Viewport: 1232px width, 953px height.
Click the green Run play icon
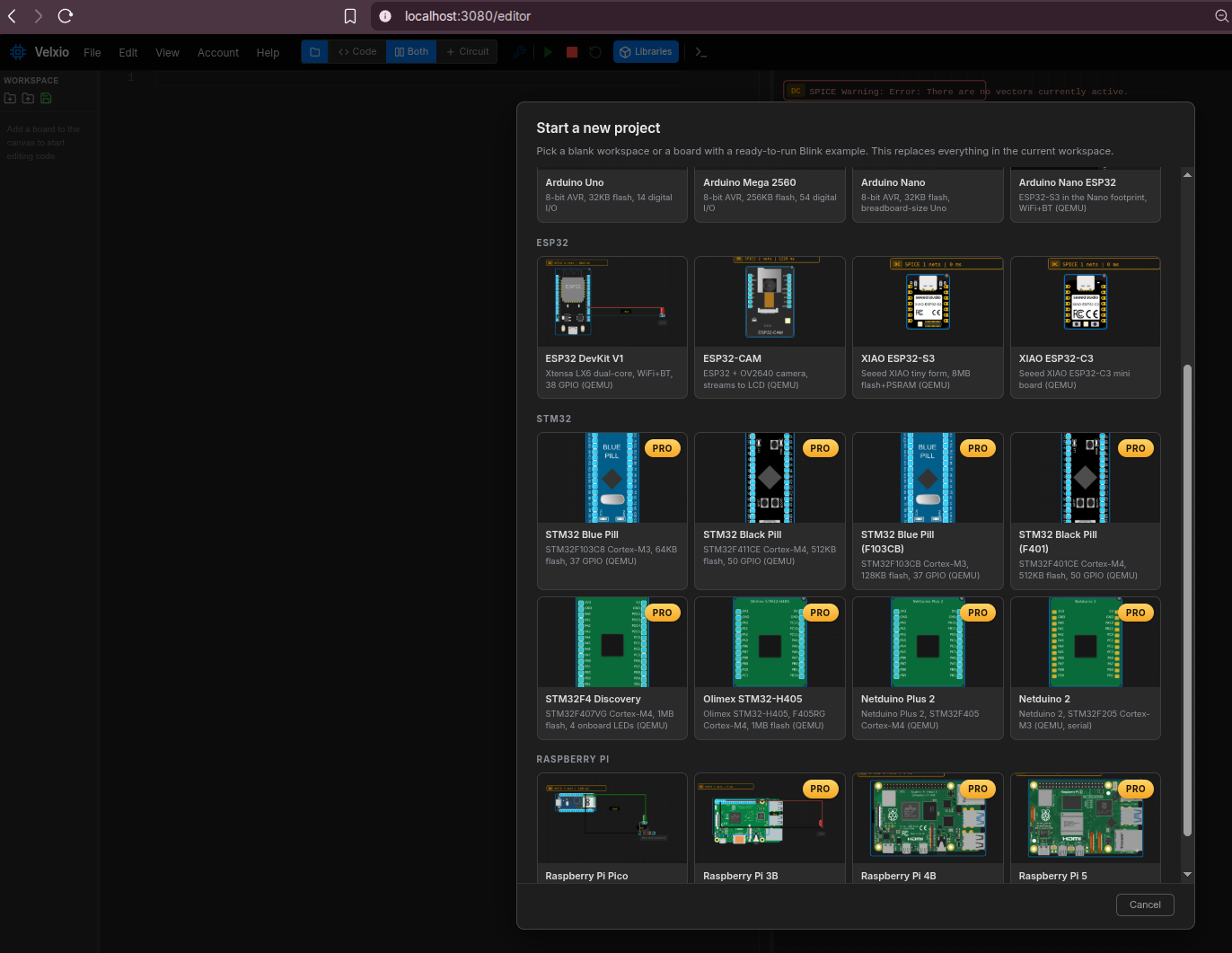coord(548,52)
